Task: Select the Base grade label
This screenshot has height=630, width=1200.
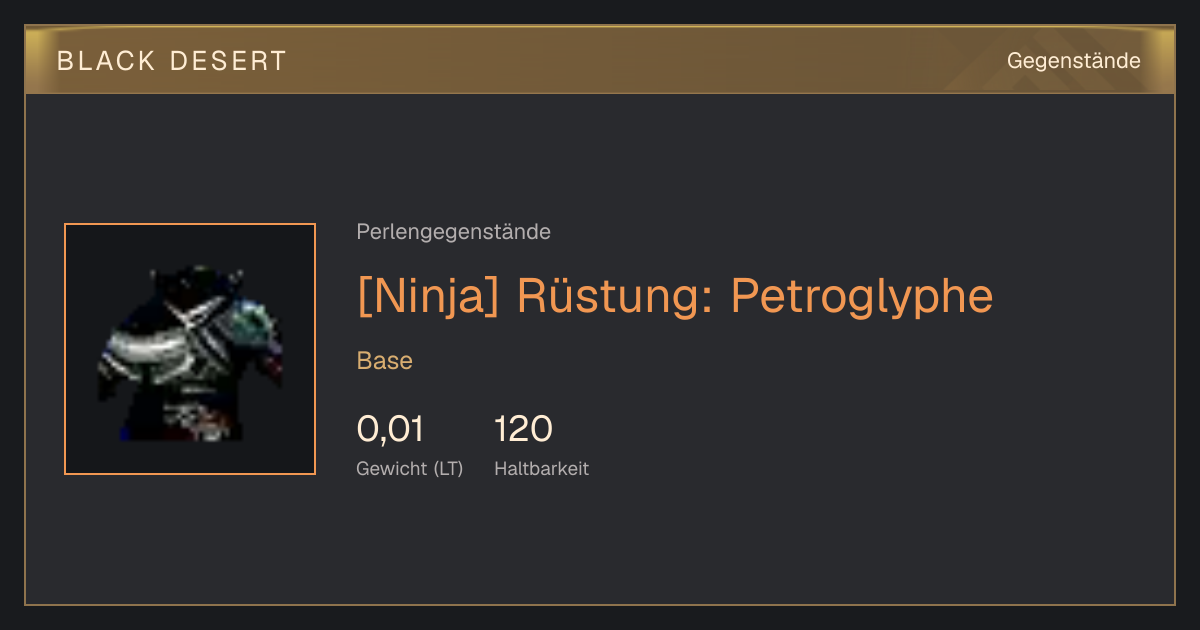Action: [x=385, y=361]
